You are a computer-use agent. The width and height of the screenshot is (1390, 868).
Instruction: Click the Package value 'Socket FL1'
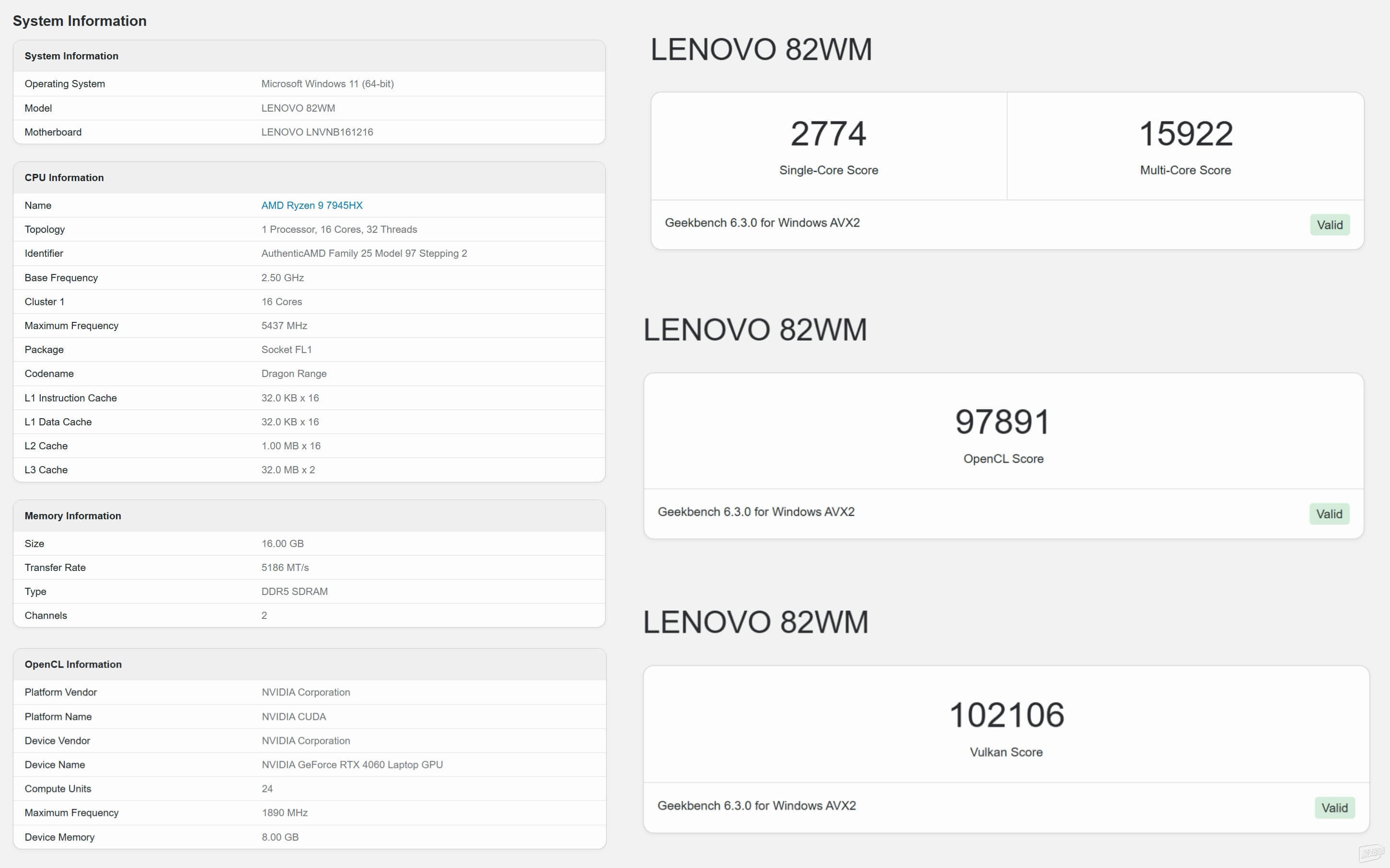coord(286,350)
